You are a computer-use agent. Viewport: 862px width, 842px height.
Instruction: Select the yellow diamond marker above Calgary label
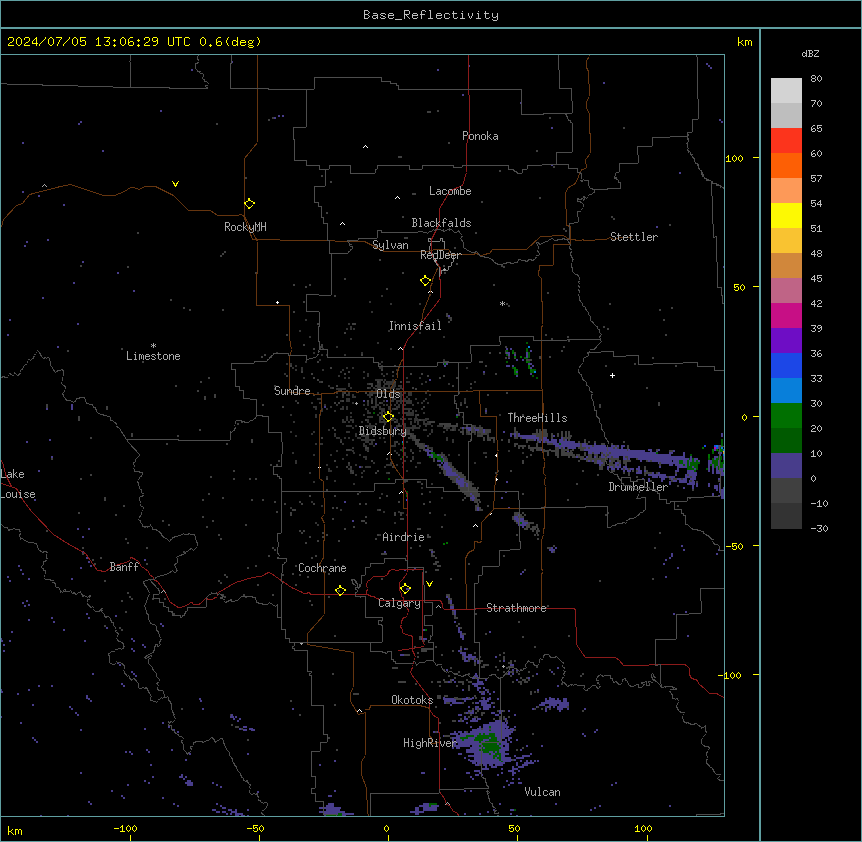click(405, 589)
